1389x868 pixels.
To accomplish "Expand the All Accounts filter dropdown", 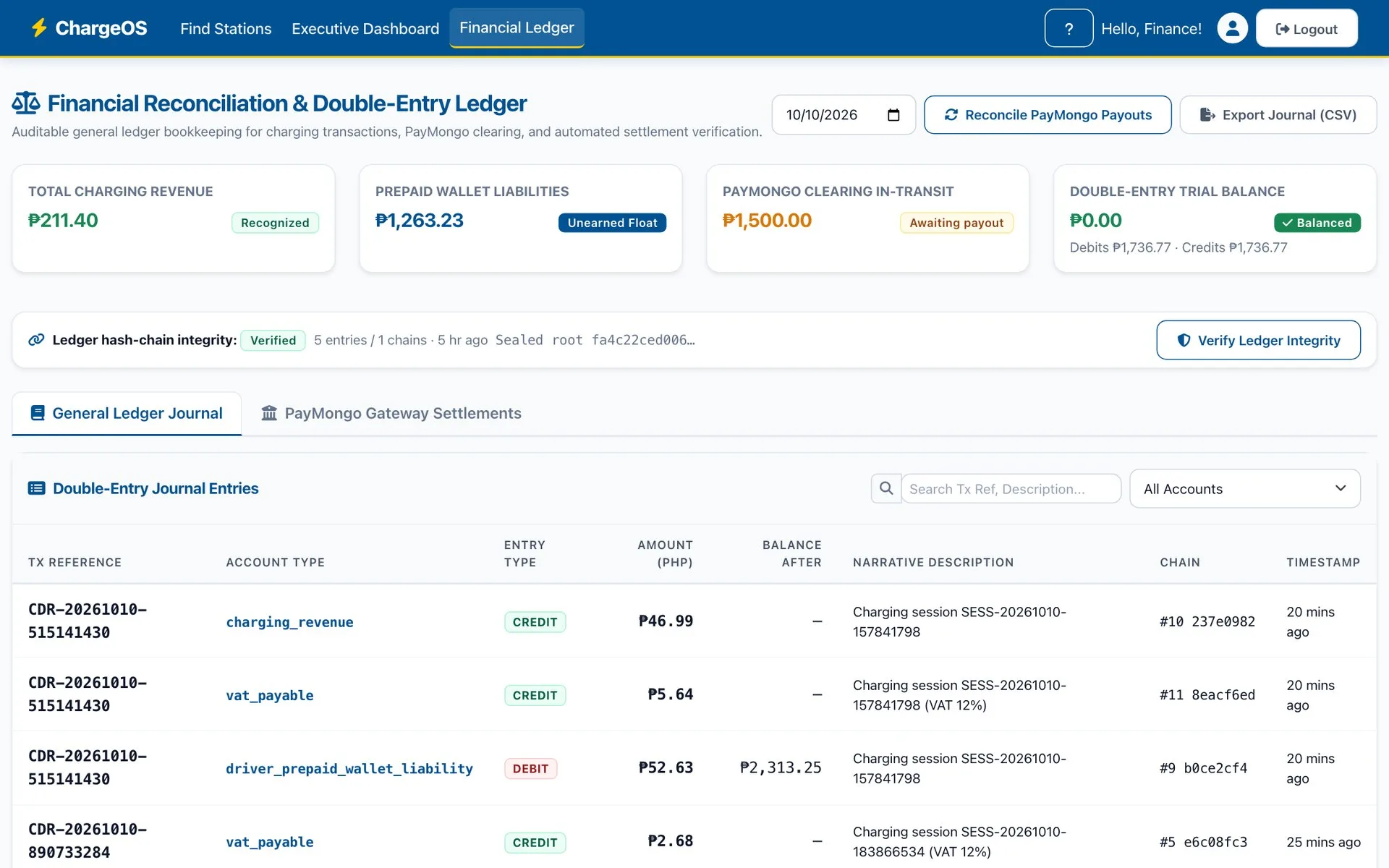I will (1244, 488).
